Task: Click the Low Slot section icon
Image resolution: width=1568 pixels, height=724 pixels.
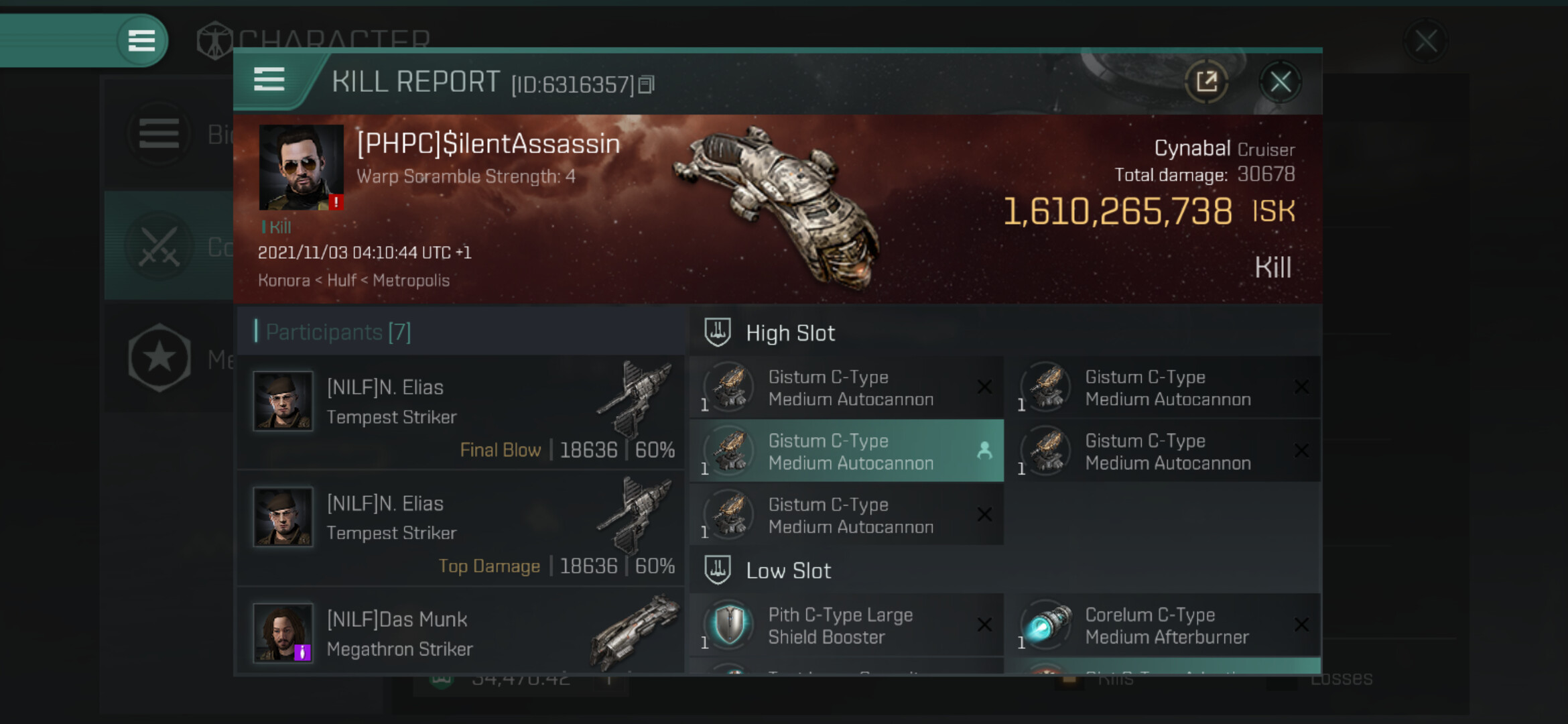Action: click(718, 570)
